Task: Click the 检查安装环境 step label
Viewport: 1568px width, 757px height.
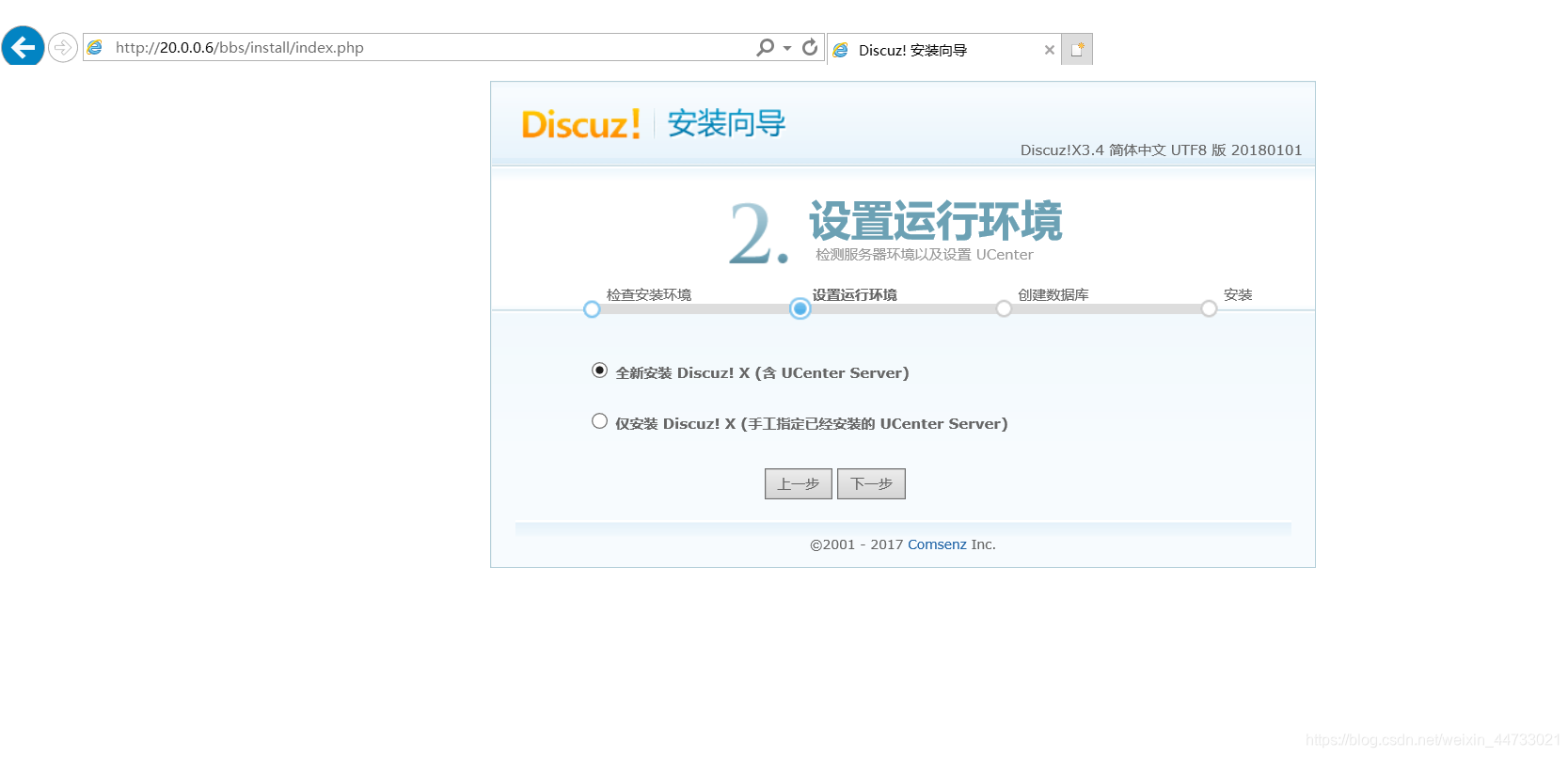Action: (x=649, y=294)
